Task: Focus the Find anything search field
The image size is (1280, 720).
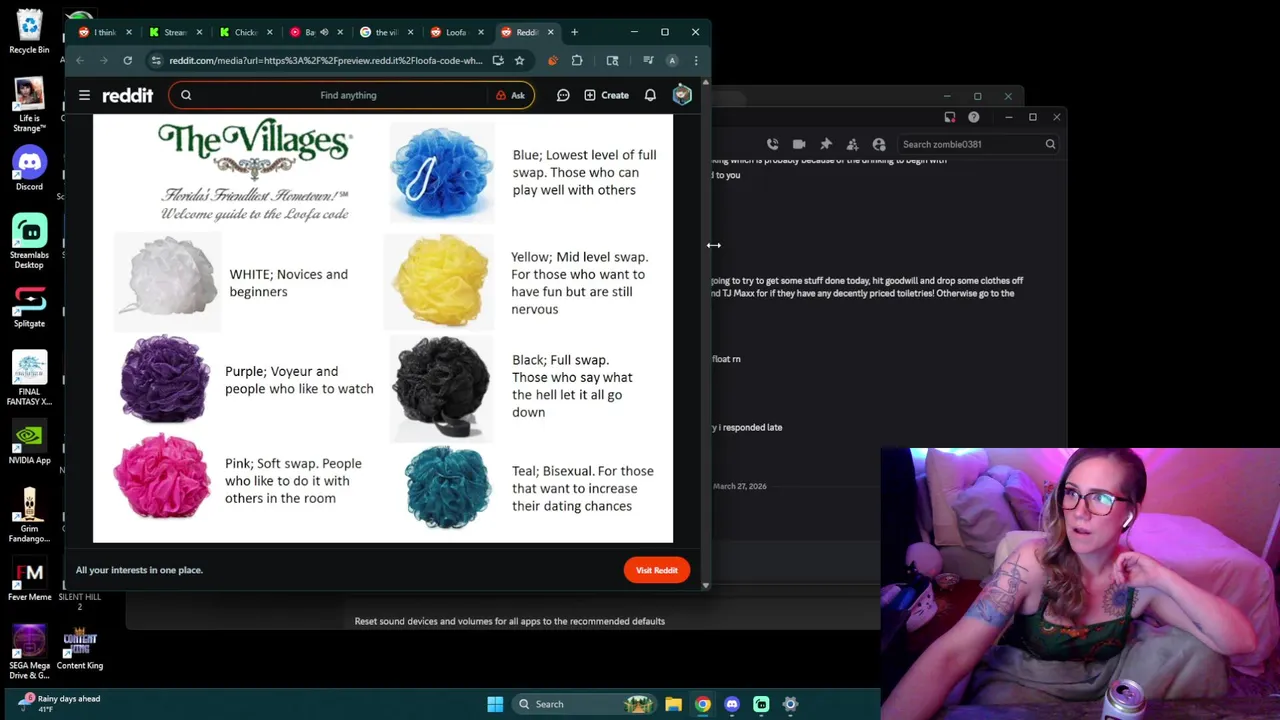Action: pyautogui.click(x=348, y=95)
